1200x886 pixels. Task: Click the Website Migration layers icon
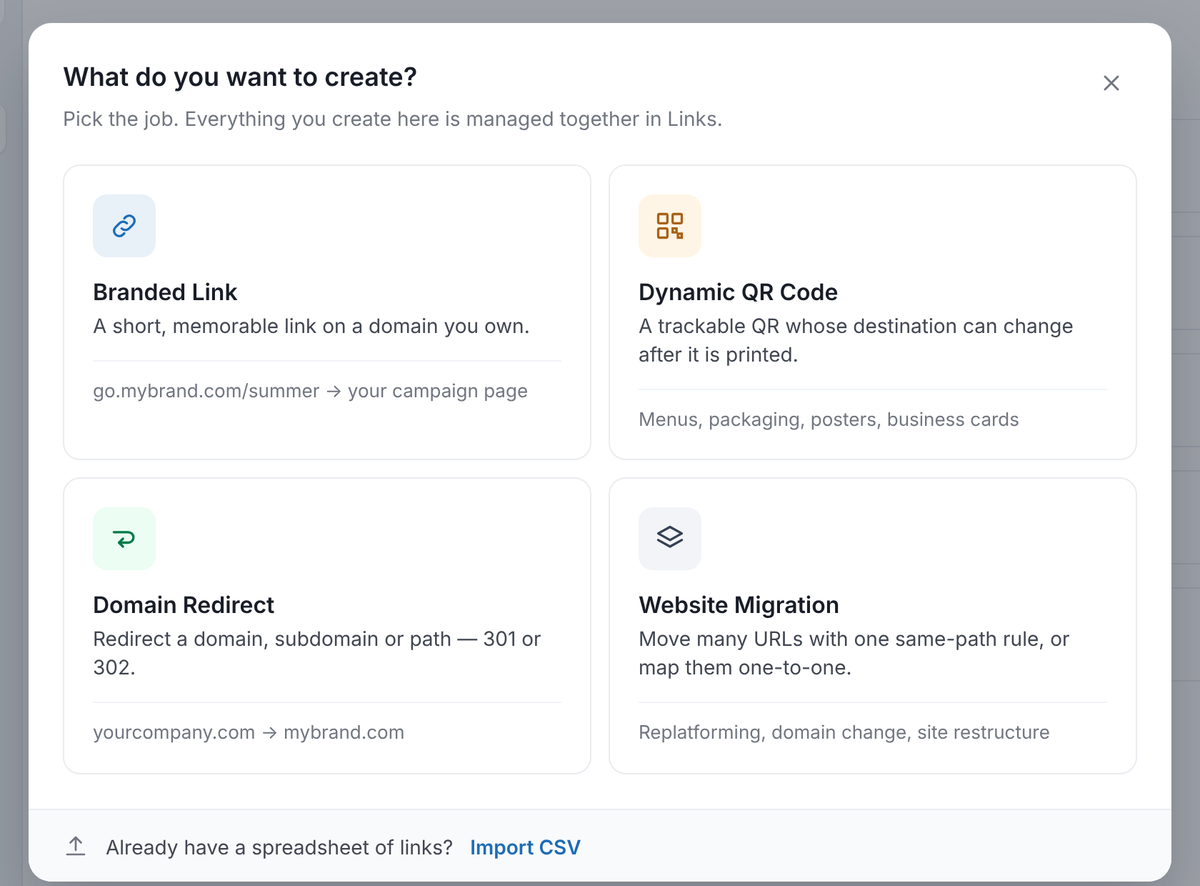coord(670,539)
